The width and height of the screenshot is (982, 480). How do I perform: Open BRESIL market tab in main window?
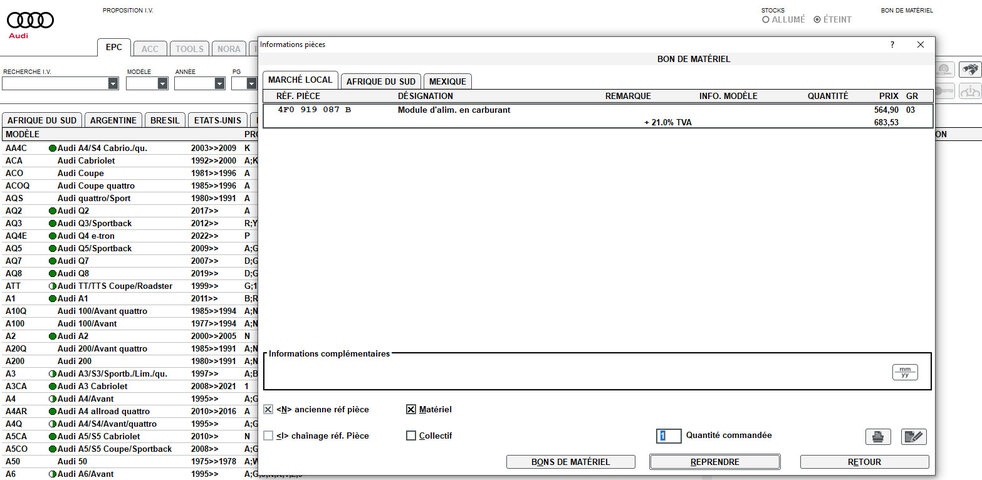(x=165, y=120)
